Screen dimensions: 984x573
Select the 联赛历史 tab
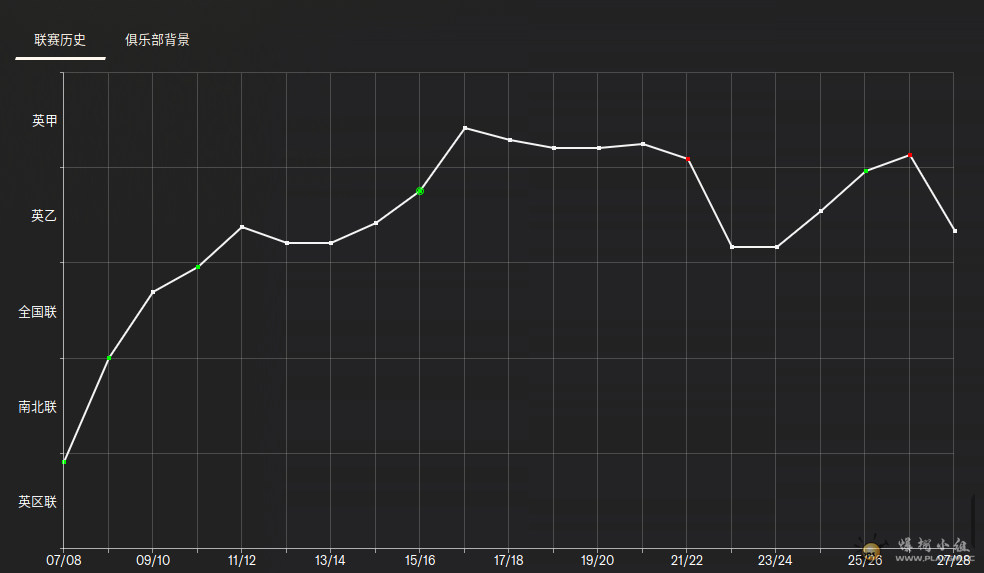pyautogui.click(x=60, y=40)
